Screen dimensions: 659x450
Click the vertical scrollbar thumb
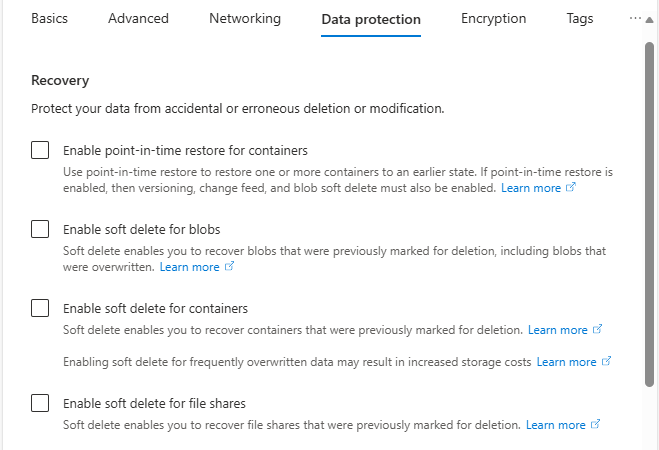[650, 210]
